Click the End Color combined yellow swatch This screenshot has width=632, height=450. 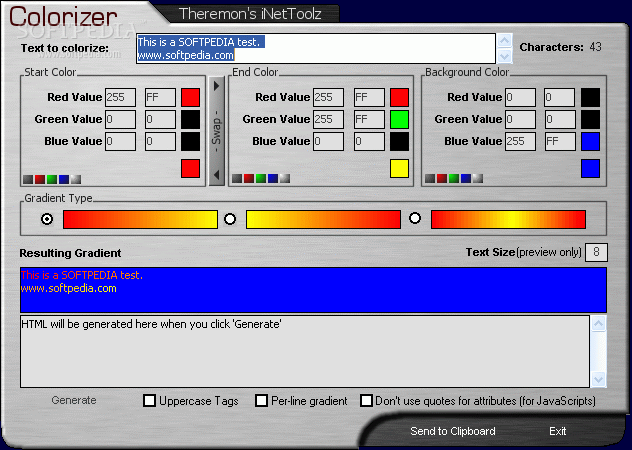(399, 169)
